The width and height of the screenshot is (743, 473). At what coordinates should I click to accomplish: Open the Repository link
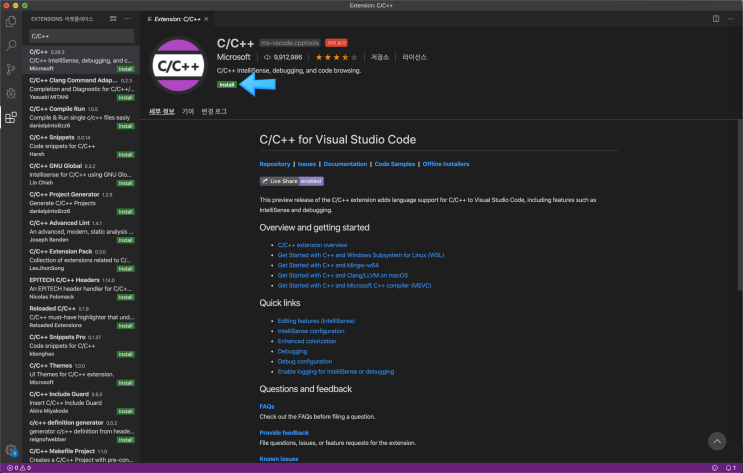coord(275,164)
